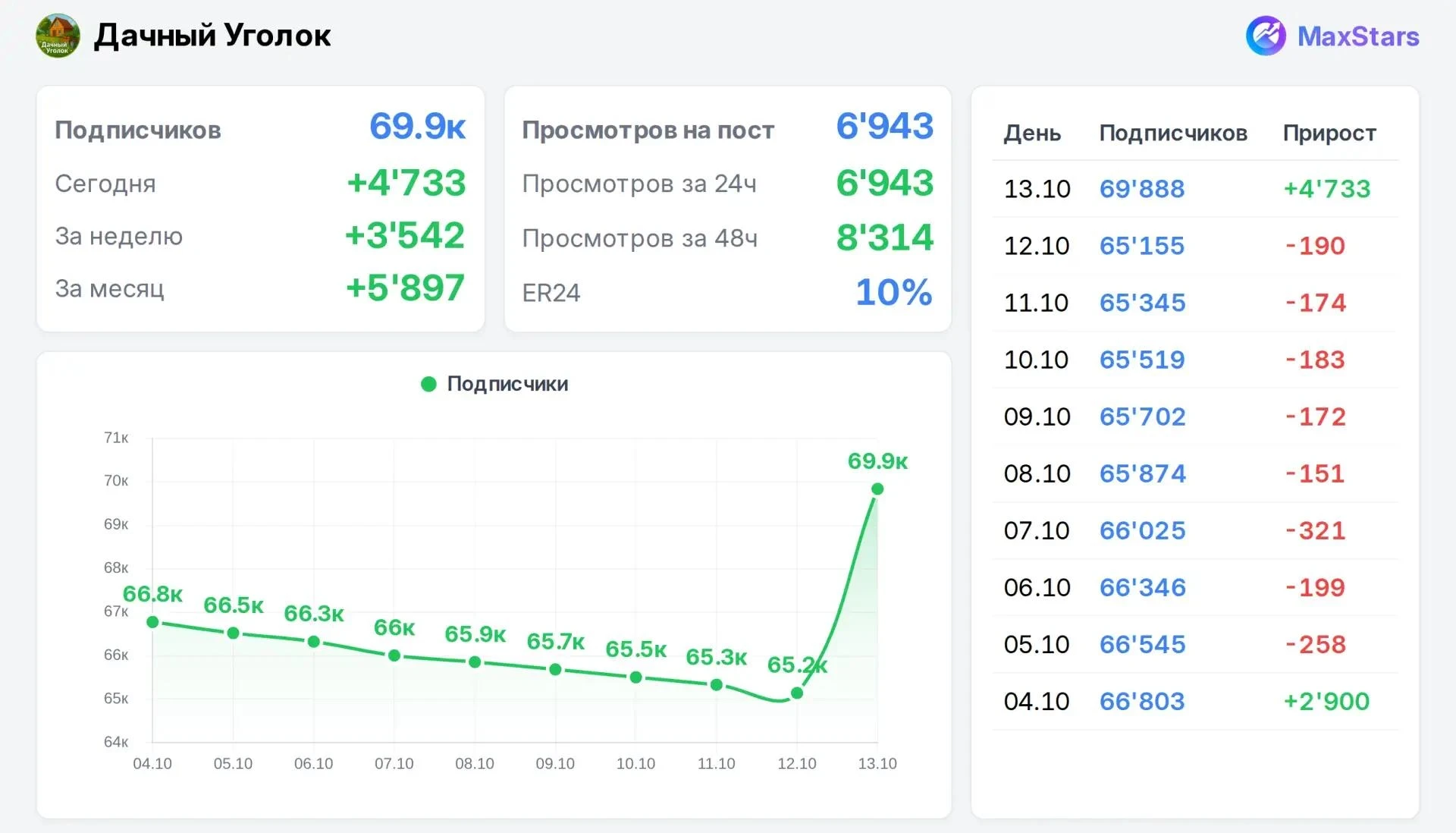Select the 05.10 row growth -258
1456x833 pixels.
[x=1315, y=643]
